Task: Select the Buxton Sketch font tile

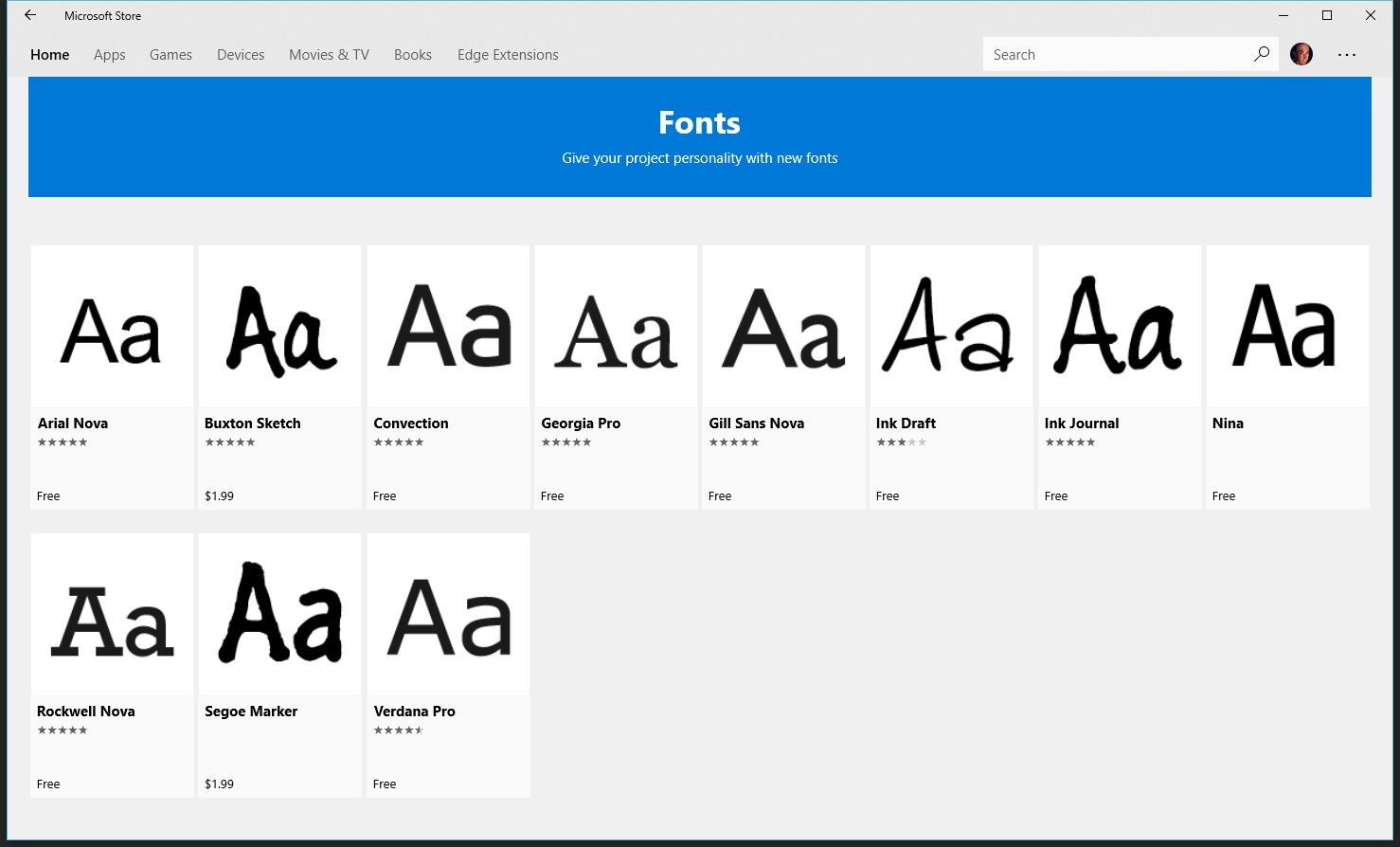Action: 279,377
